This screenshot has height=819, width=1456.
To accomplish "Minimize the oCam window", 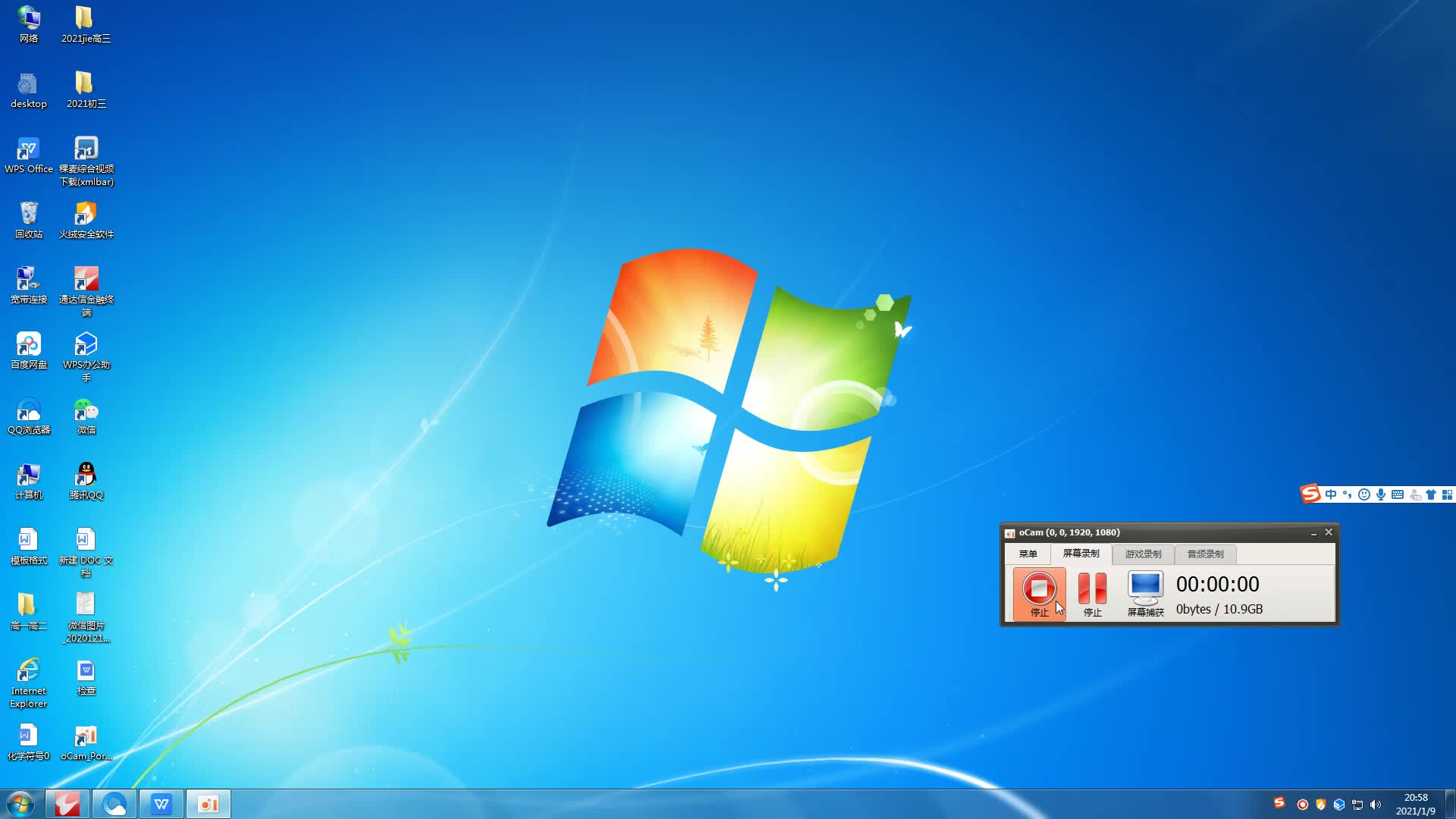I will [x=1313, y=533].
